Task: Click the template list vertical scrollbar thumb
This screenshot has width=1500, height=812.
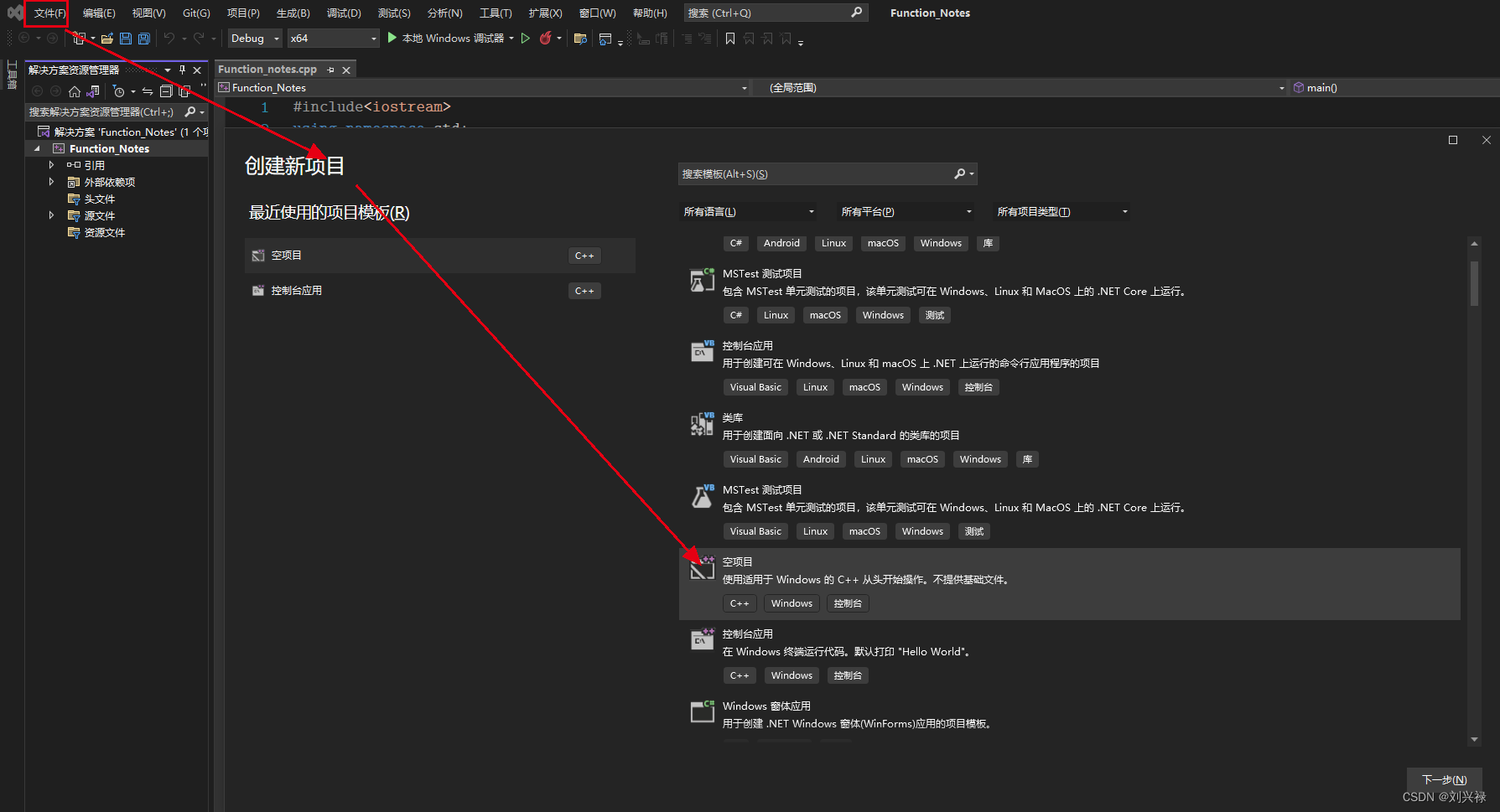Action: click(1474, 282)
